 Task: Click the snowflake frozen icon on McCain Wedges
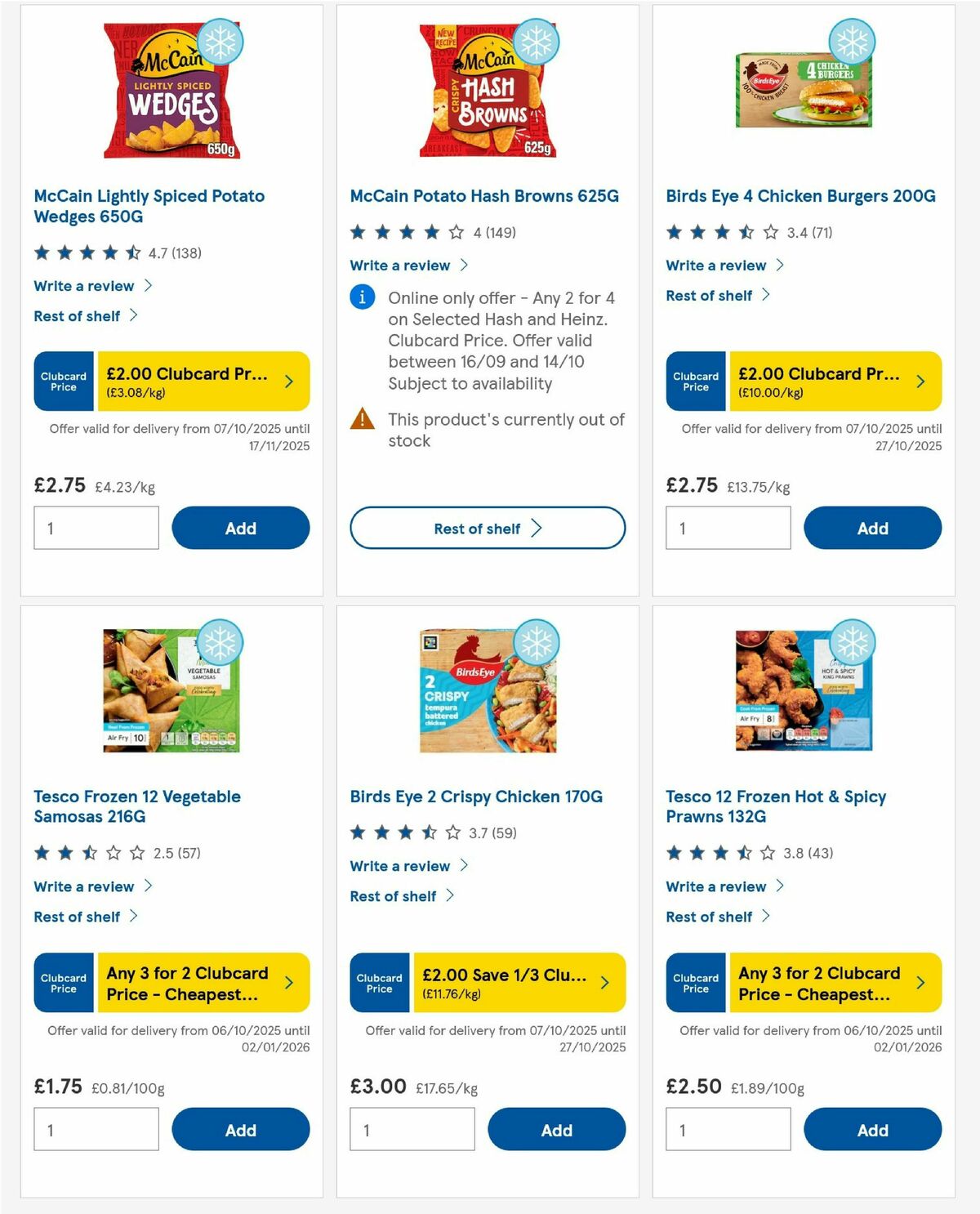221,43
